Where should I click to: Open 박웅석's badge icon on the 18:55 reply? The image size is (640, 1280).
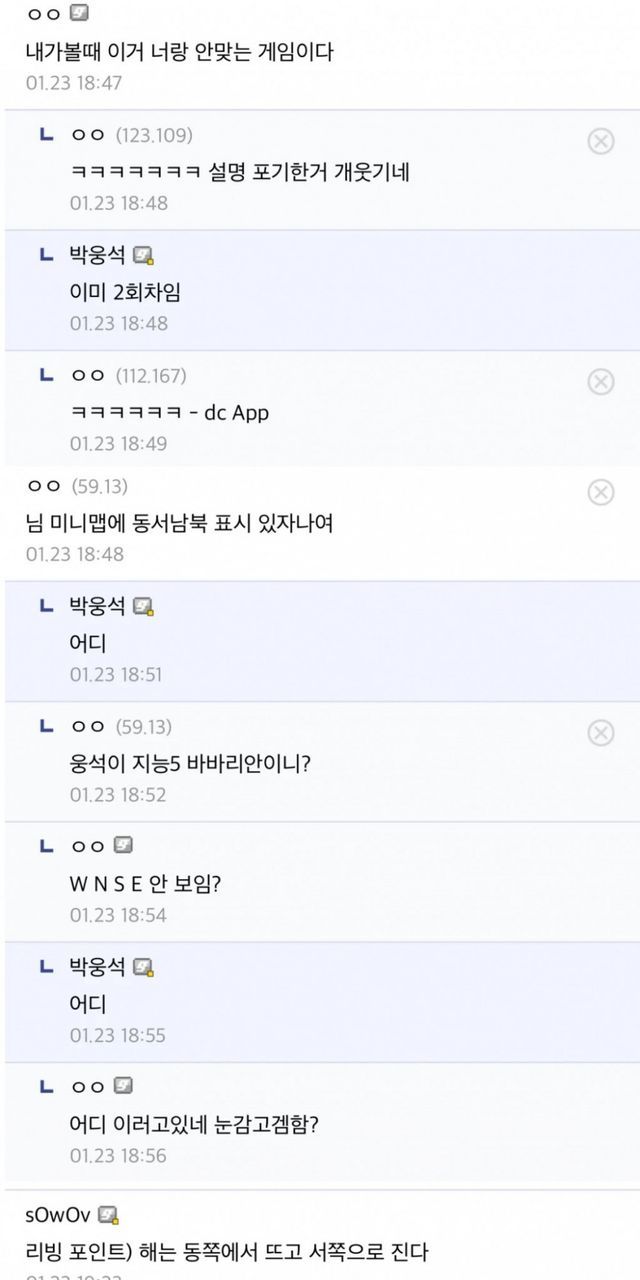pyautogui.click(x=143, y=967)
